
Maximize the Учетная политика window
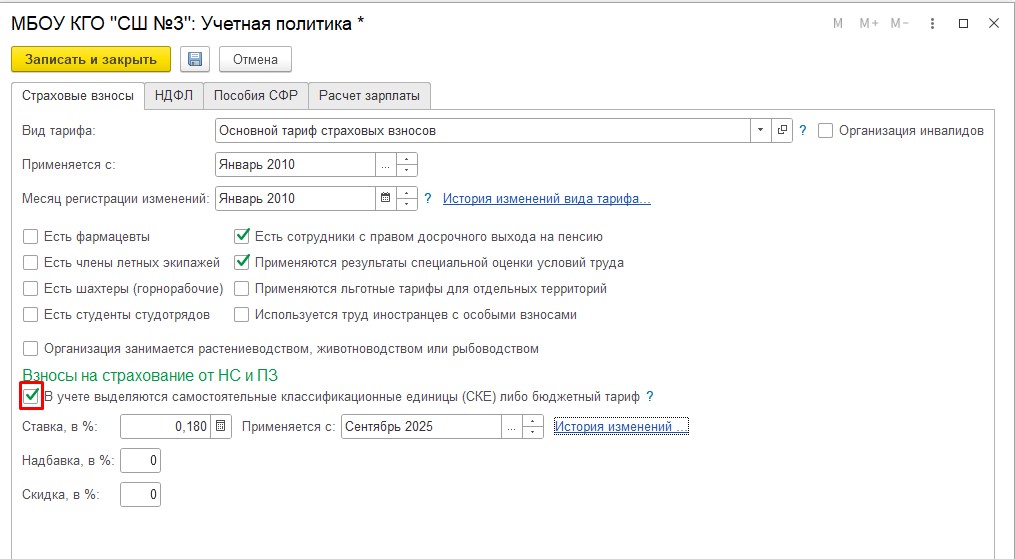coord(963,23)
